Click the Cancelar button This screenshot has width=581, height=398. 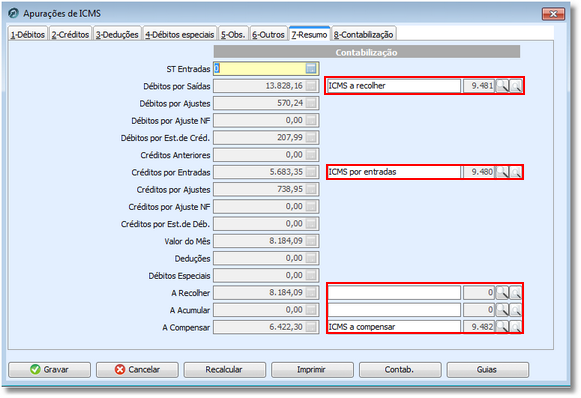tap(137, 369)
